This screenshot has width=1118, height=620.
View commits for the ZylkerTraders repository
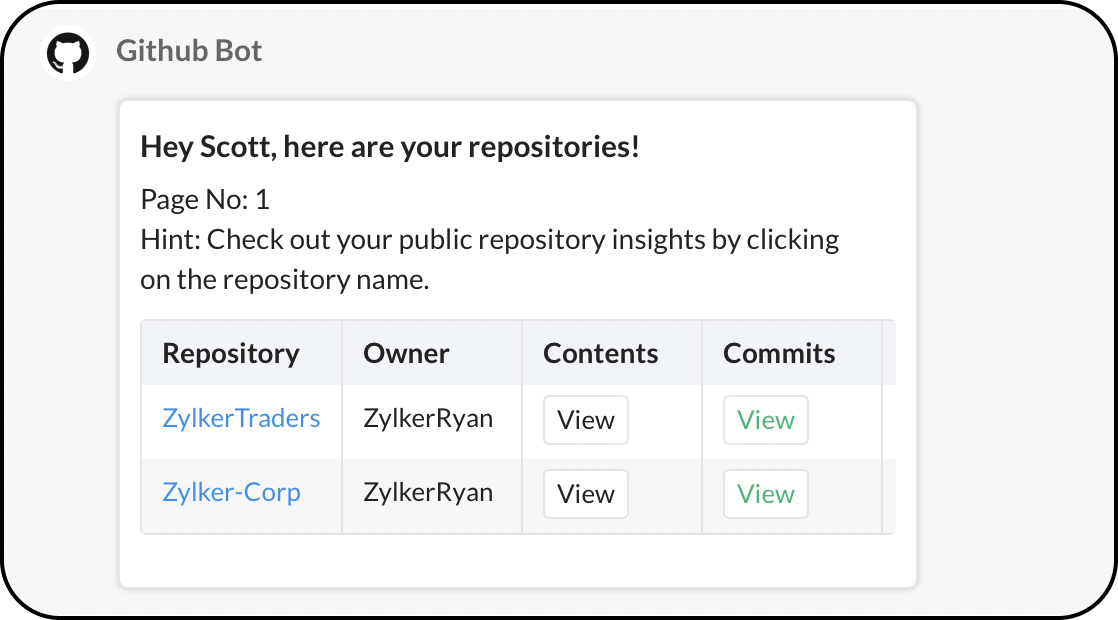765,420
